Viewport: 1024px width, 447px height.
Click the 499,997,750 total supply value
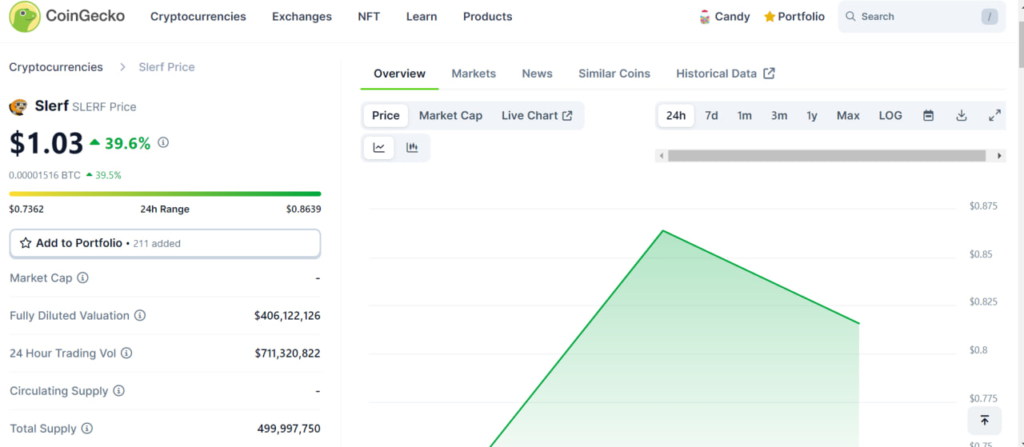pos(289,429)
